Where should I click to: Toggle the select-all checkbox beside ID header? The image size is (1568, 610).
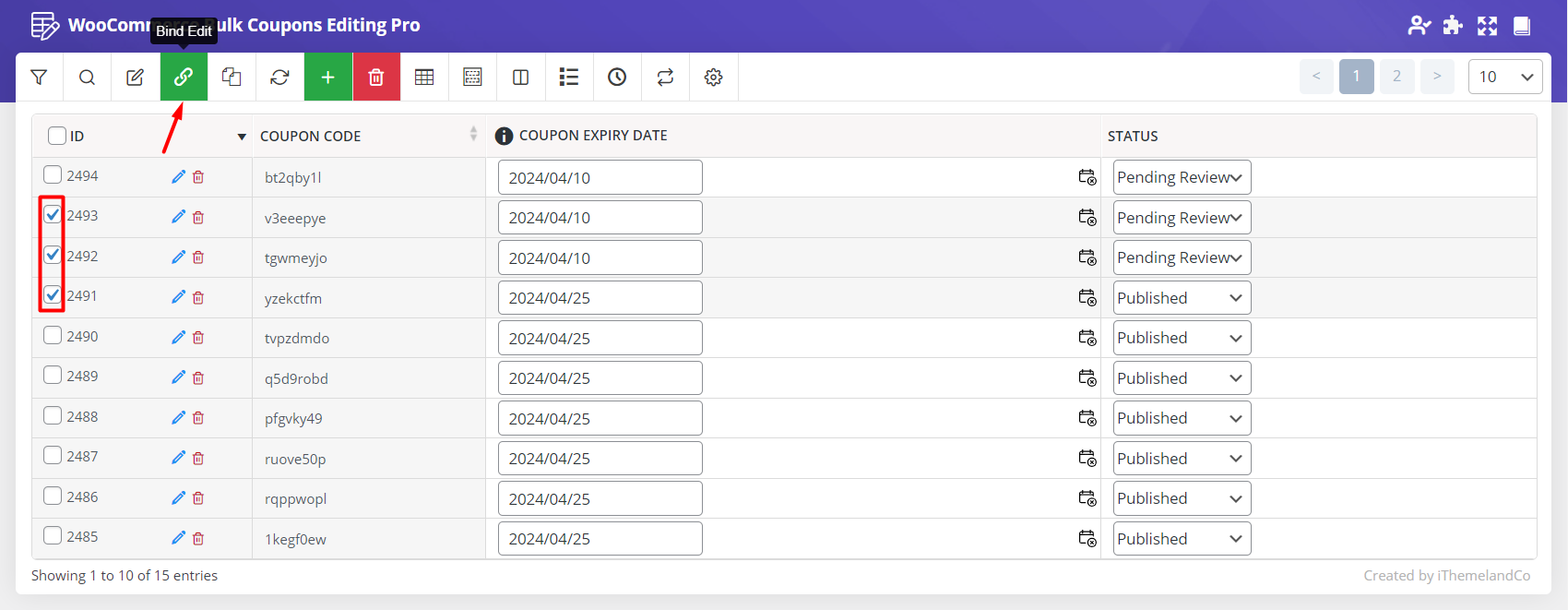[x=57, y=136]
